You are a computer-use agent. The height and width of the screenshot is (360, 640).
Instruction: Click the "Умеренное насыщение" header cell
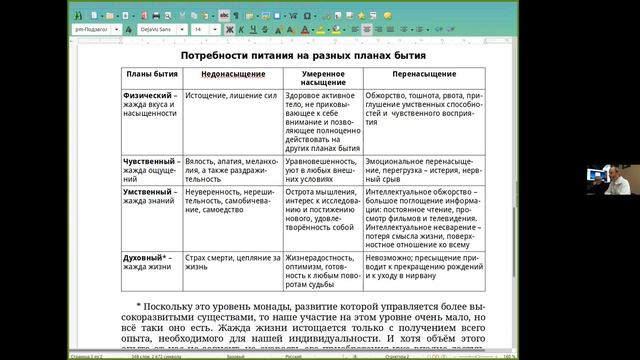pos(323,78)
